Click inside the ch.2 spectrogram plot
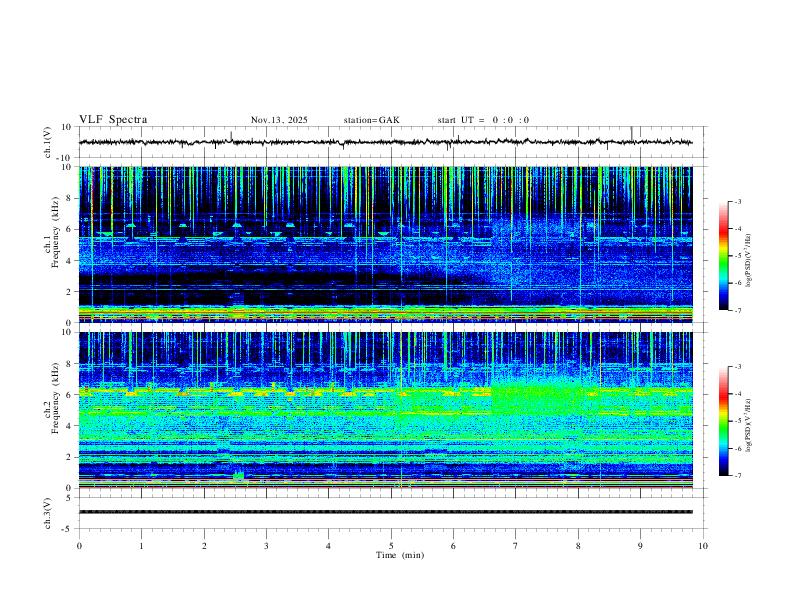 point(385,410)
